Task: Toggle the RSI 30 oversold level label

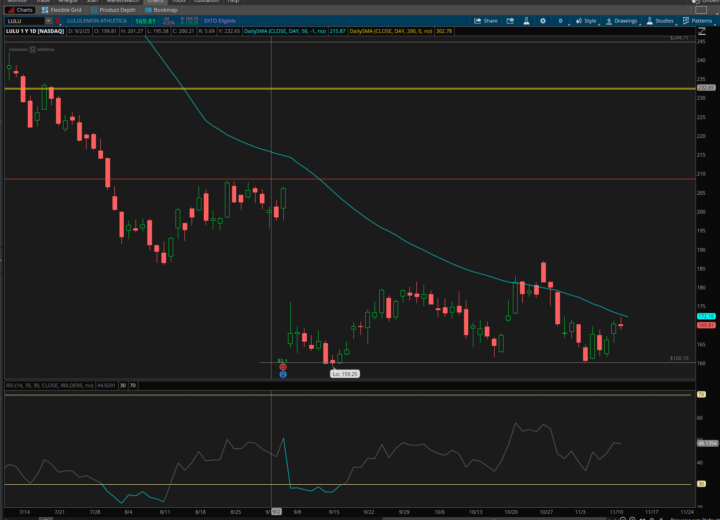Action: point(123,385)
